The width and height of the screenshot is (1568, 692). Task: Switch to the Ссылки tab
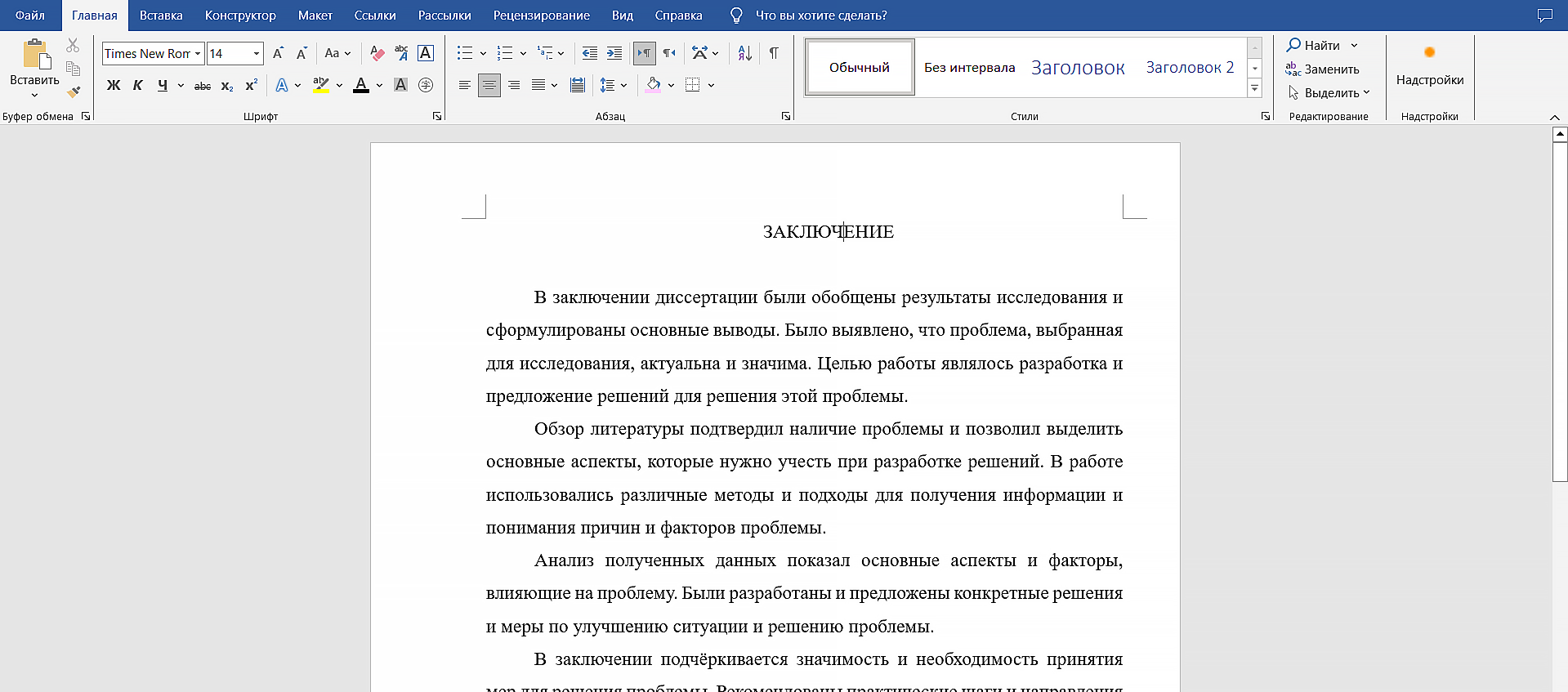(375, 16)
